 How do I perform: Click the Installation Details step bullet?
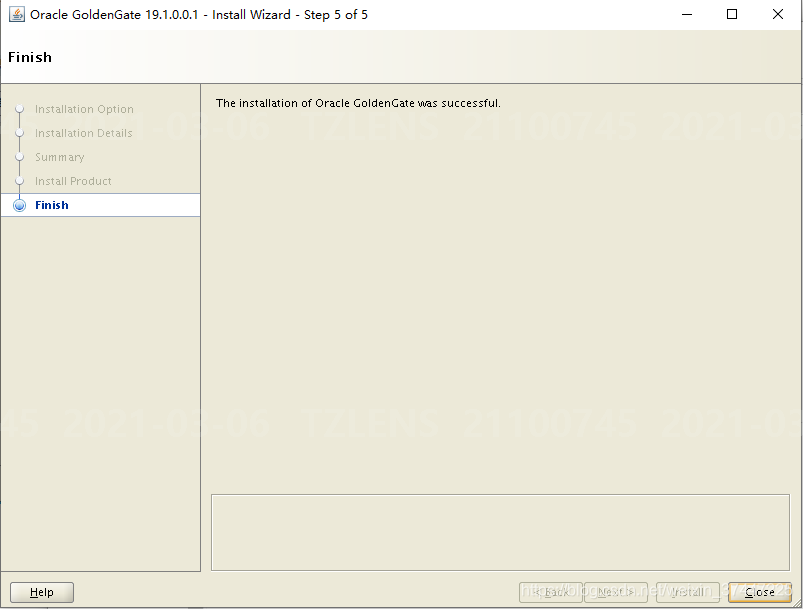pyautogui.click(x=19, y=133)
